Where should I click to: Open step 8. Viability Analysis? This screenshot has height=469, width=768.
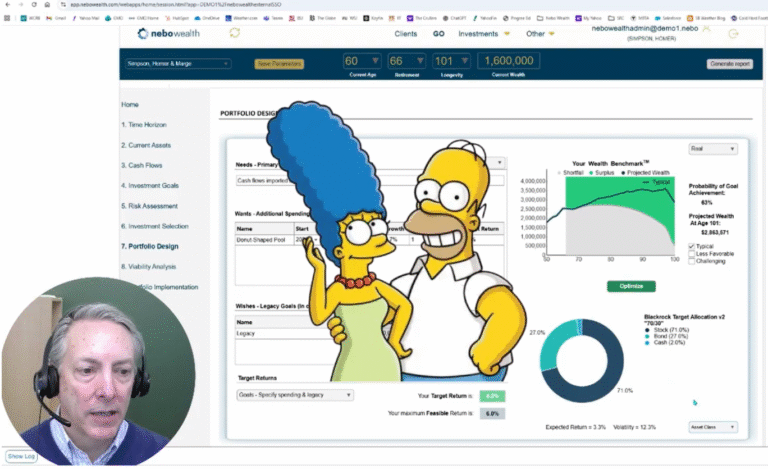[x=148, y=267]
